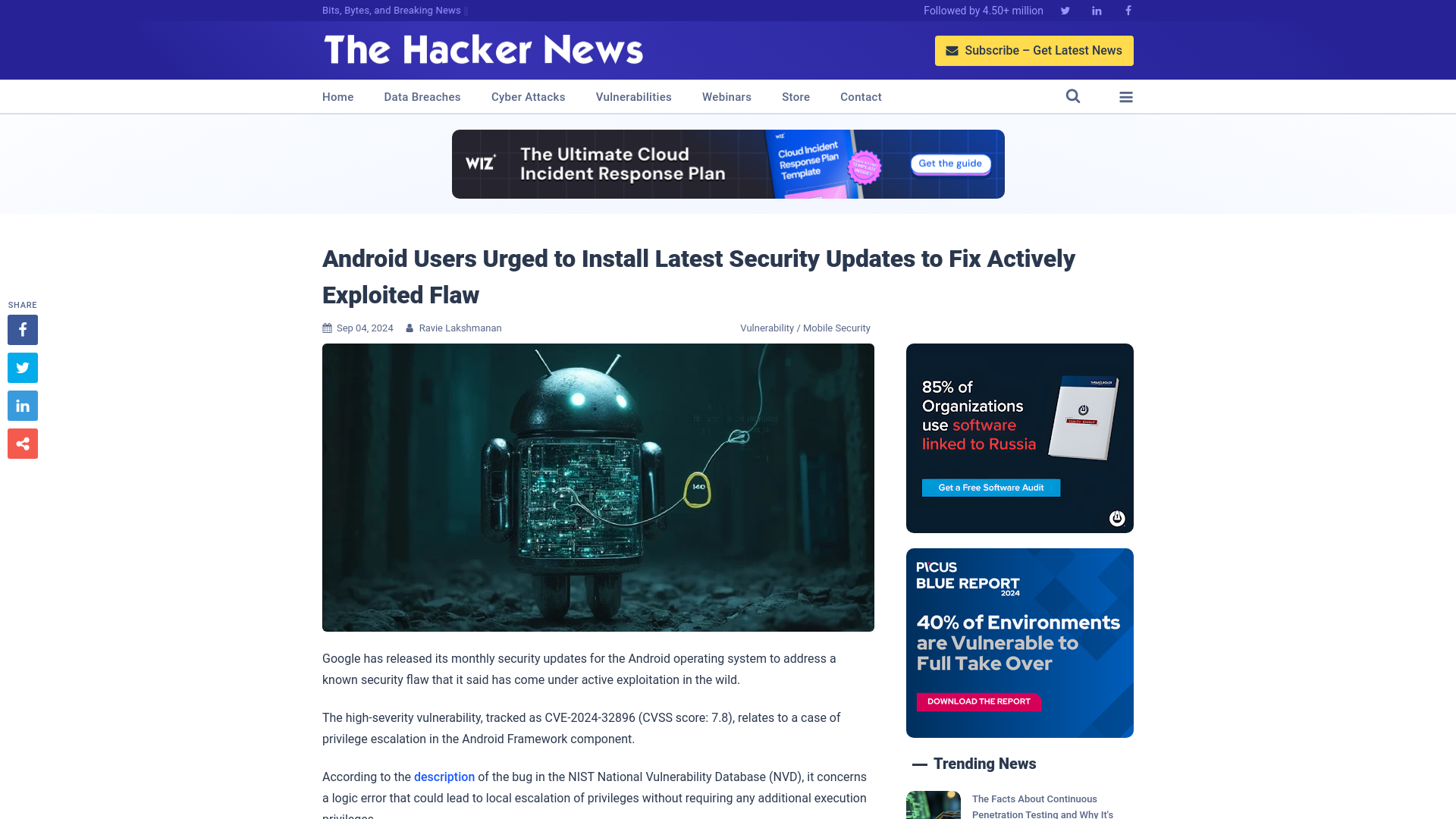The height and width of the screenshot is (819, 1456).
Task: Click the Wiz ad banner
Action: 727,163
